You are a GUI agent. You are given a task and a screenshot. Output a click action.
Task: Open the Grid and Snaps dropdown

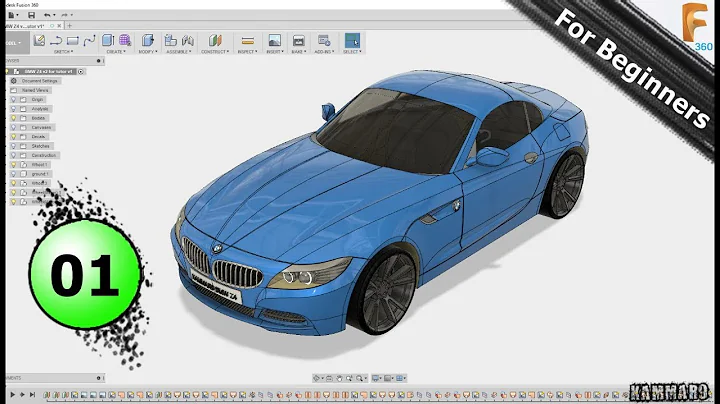coord(389,378)
